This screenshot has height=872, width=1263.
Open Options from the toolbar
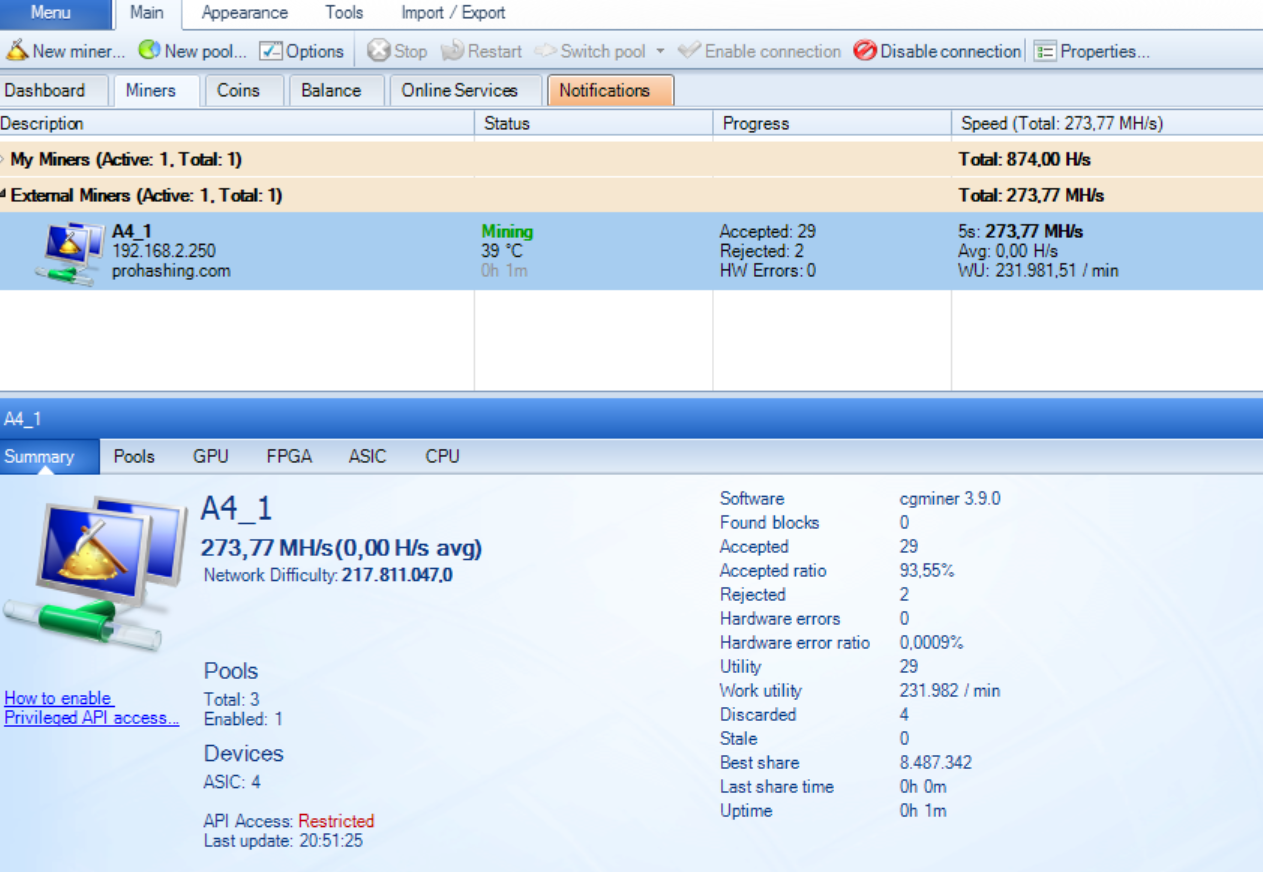[270, 51]
